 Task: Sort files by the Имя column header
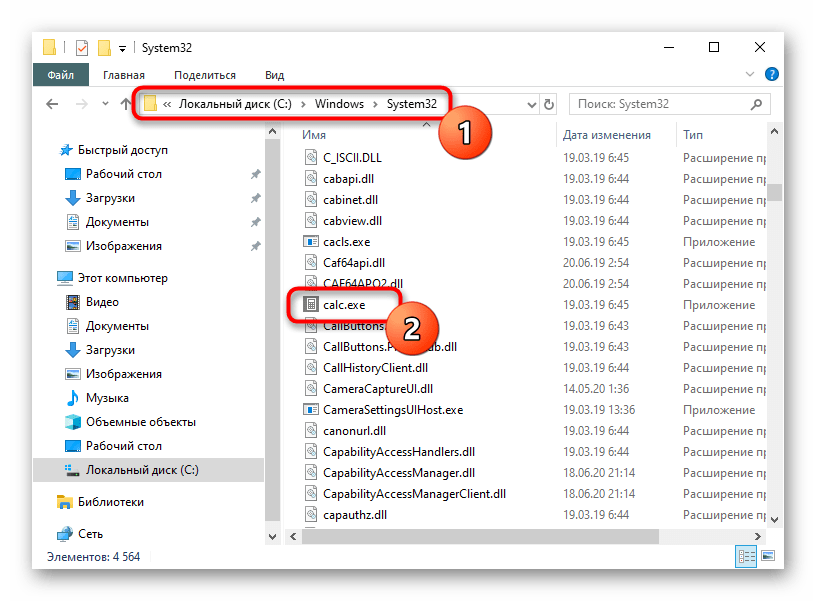pyautogui.click(x=314, y=135)
